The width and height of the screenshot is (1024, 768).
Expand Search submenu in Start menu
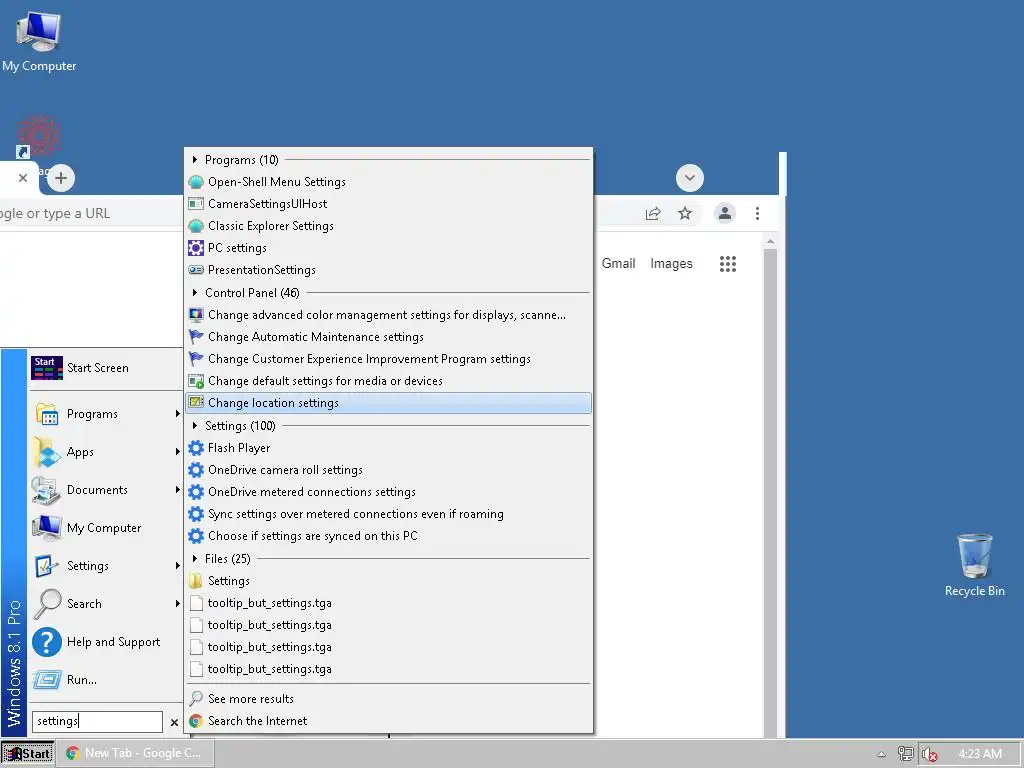(x=105, y=603)
